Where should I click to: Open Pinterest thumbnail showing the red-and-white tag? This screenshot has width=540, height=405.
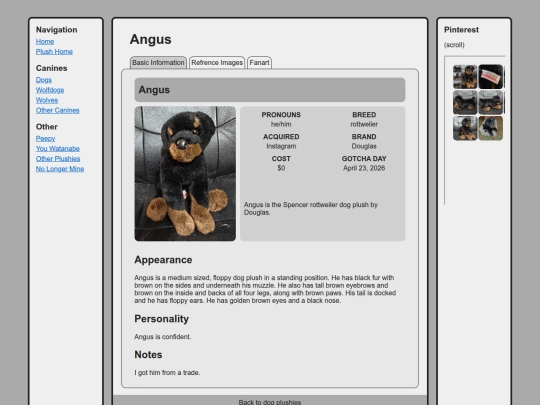click(x=491, y=77)
